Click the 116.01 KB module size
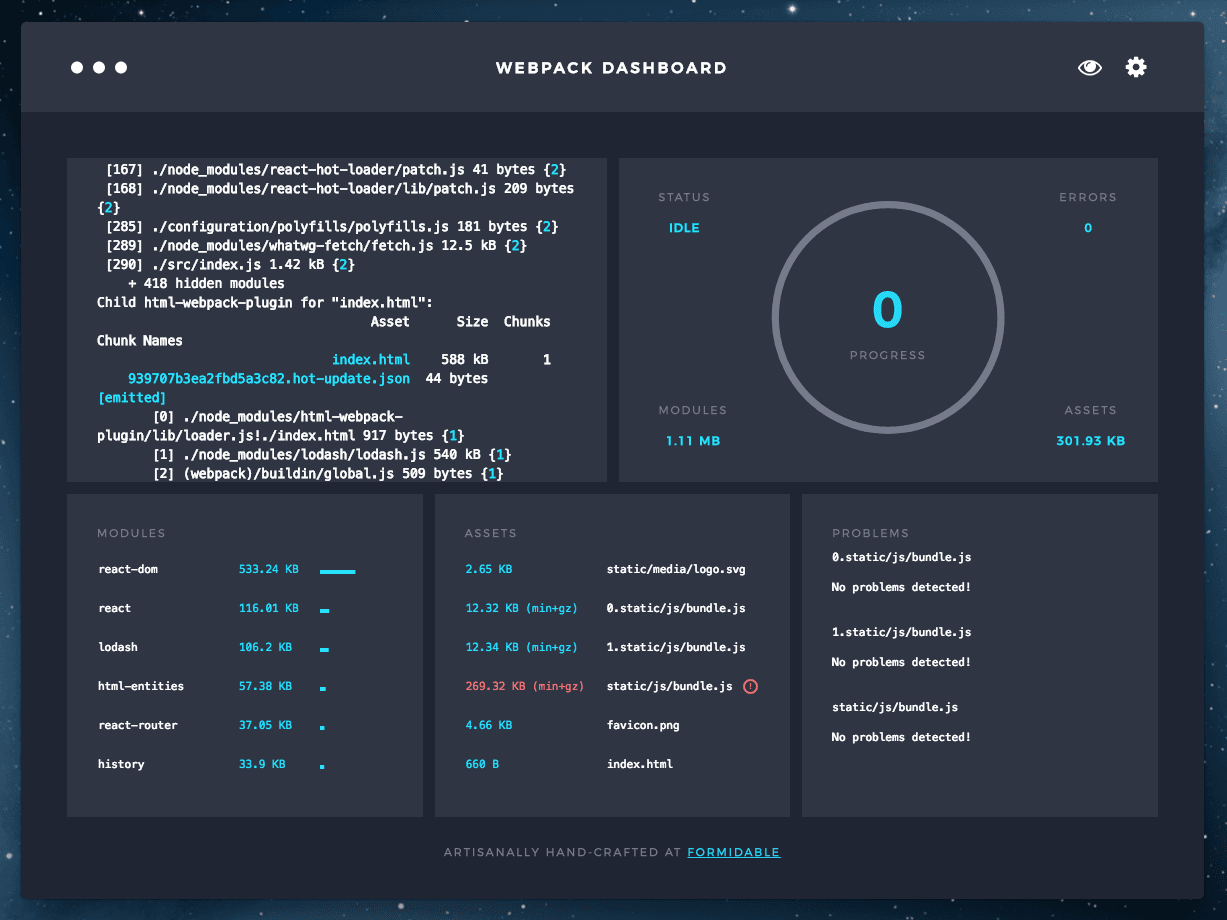 coord(268,608)
